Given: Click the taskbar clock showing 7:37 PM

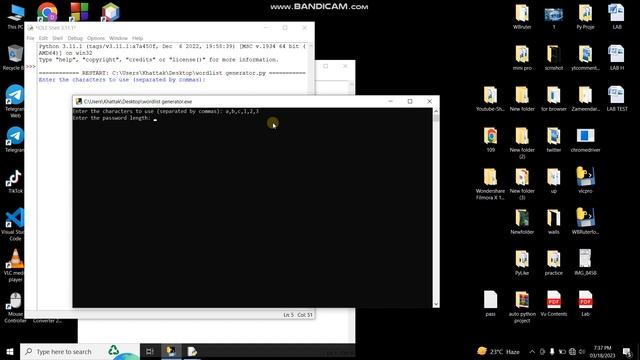Looking at the screenshot, I should pyautogui.click(x=602, y=351).
